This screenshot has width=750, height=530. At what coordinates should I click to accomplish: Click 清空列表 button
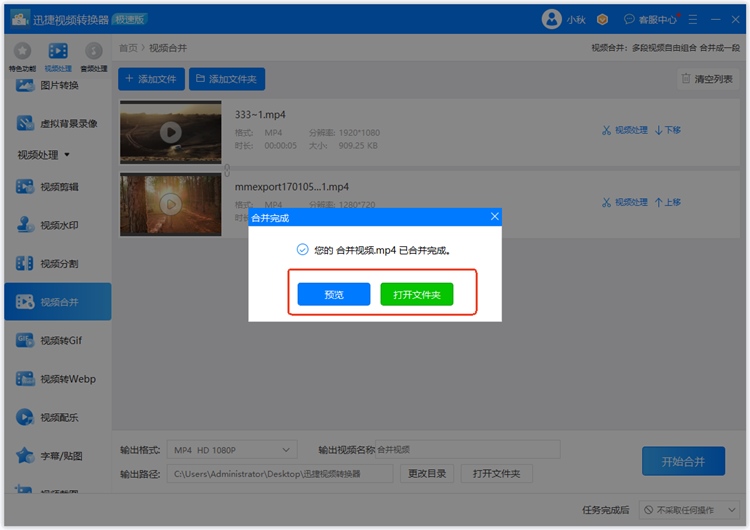click(707, 79)
